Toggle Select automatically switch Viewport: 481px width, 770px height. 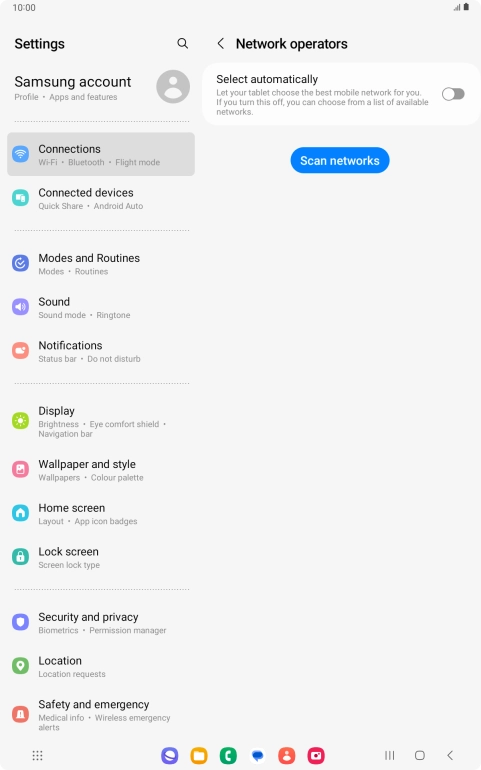click(453, 94)
